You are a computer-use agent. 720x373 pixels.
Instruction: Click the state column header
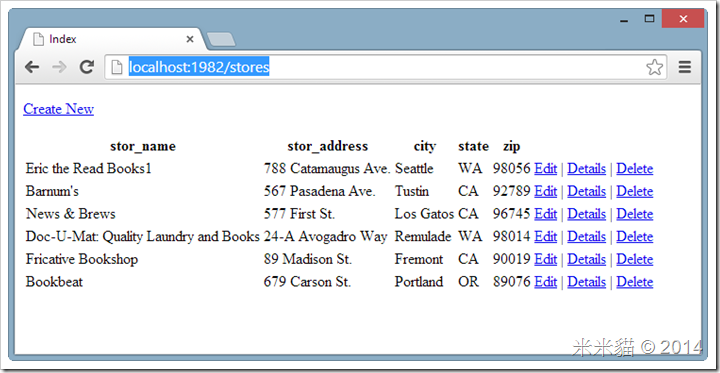pyautogui.click(x=473, y=147)
